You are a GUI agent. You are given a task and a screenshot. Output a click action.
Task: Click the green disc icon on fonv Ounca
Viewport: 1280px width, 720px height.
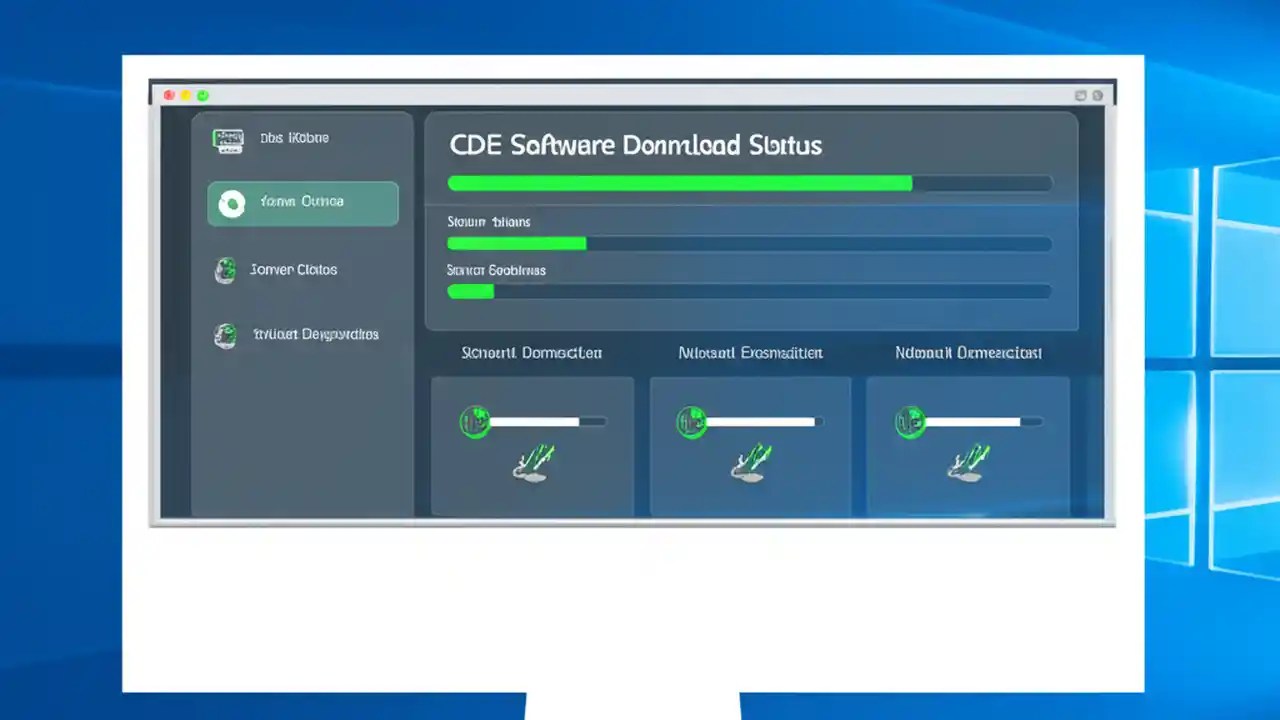pyautogui.click(x=232, y=203)
